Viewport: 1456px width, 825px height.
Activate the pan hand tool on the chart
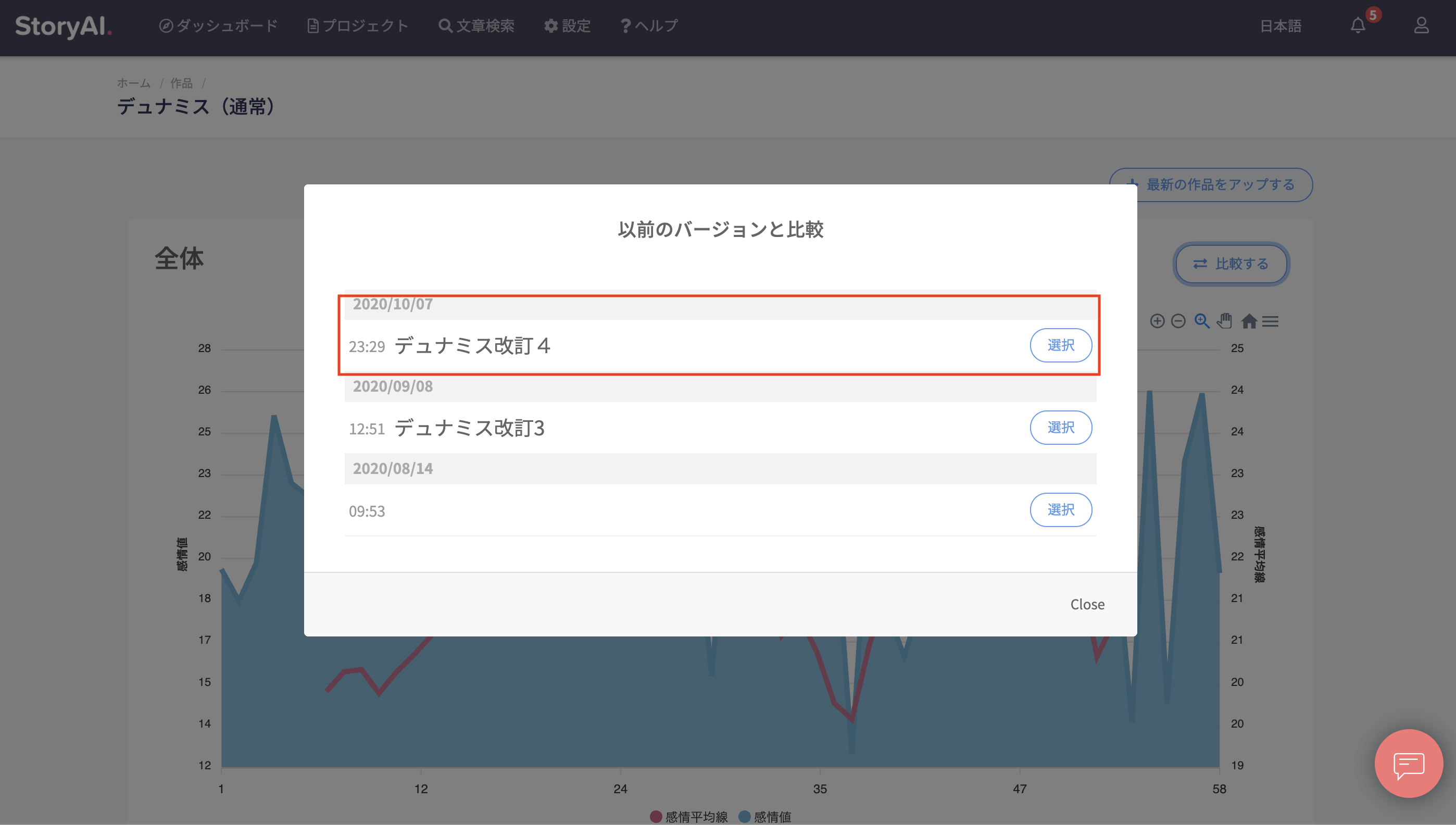click(1224, 321)
